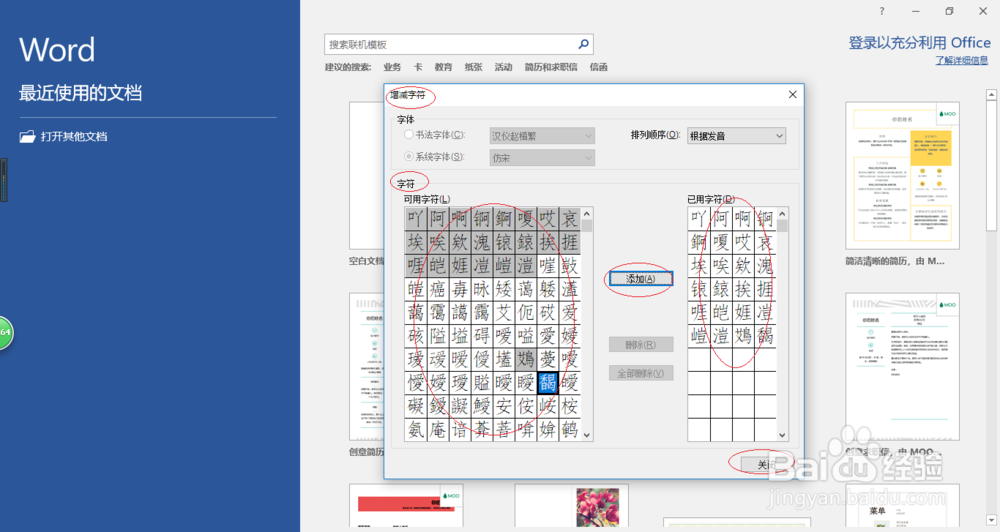Open the 仿宋 system font dropdown

(x=542, y=158)
